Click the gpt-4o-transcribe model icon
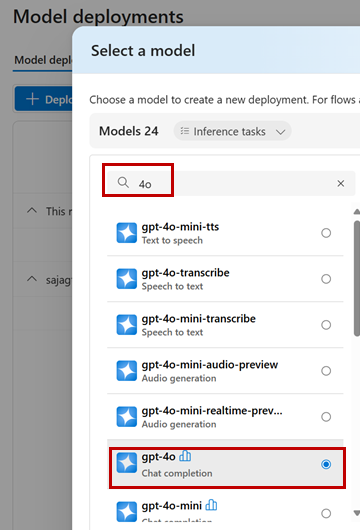This screenshot has width=360, height=530. (x=126, y=279)
